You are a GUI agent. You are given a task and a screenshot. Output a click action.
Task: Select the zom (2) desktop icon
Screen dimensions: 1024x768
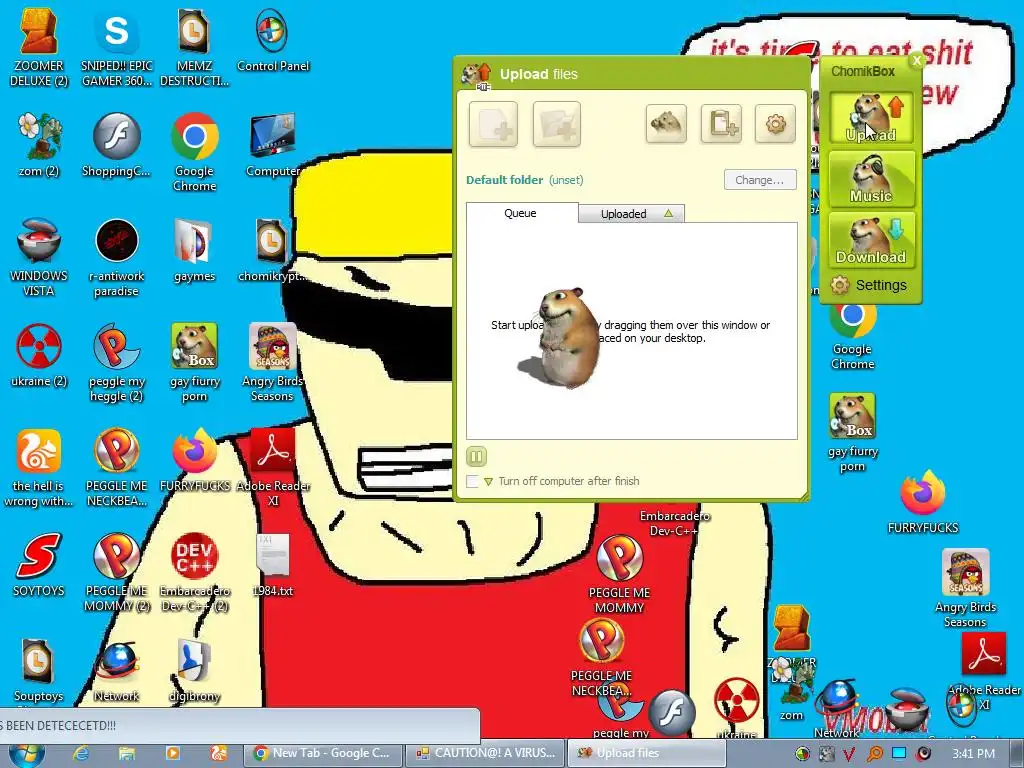click(x=39, y=145)
